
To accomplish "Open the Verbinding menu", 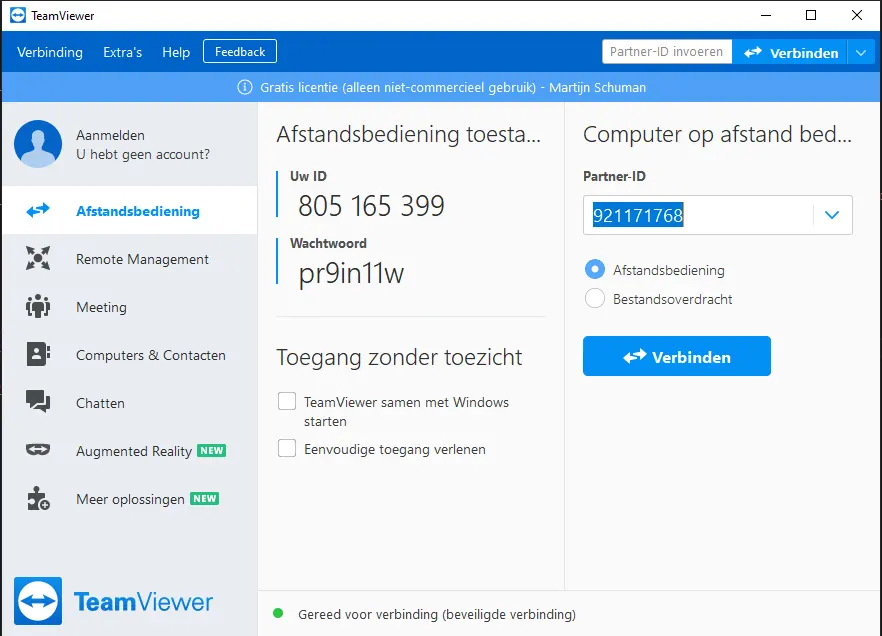I will (50, 52).
